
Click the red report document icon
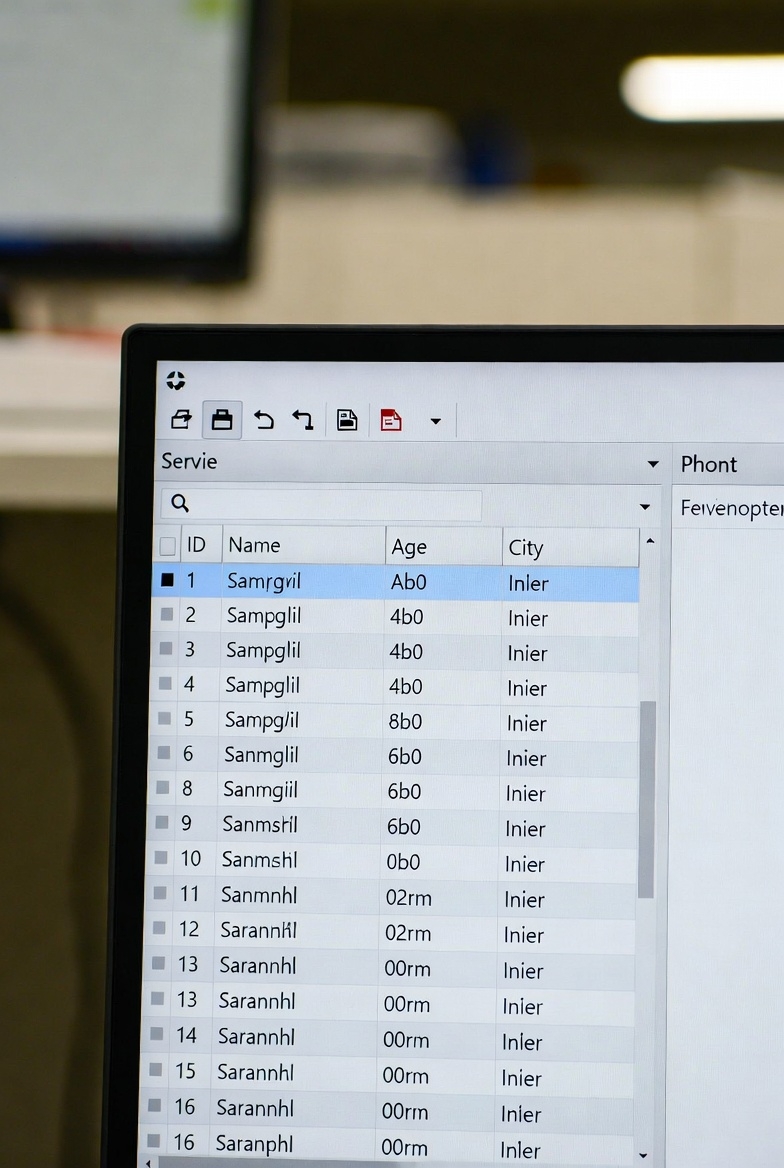[x=391, y=420]
